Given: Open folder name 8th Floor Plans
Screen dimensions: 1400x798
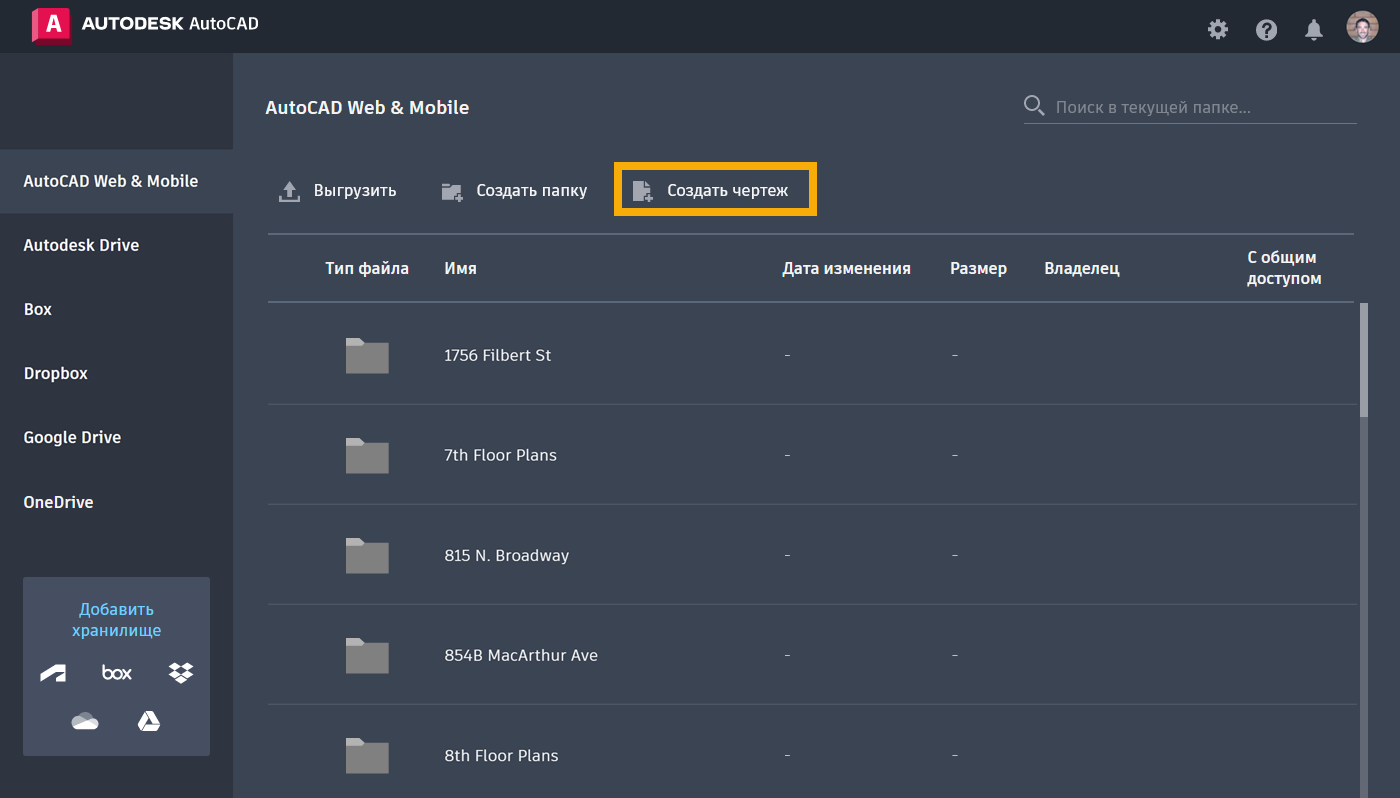Looking at the screenshot, I should click(x=501, y=755).
